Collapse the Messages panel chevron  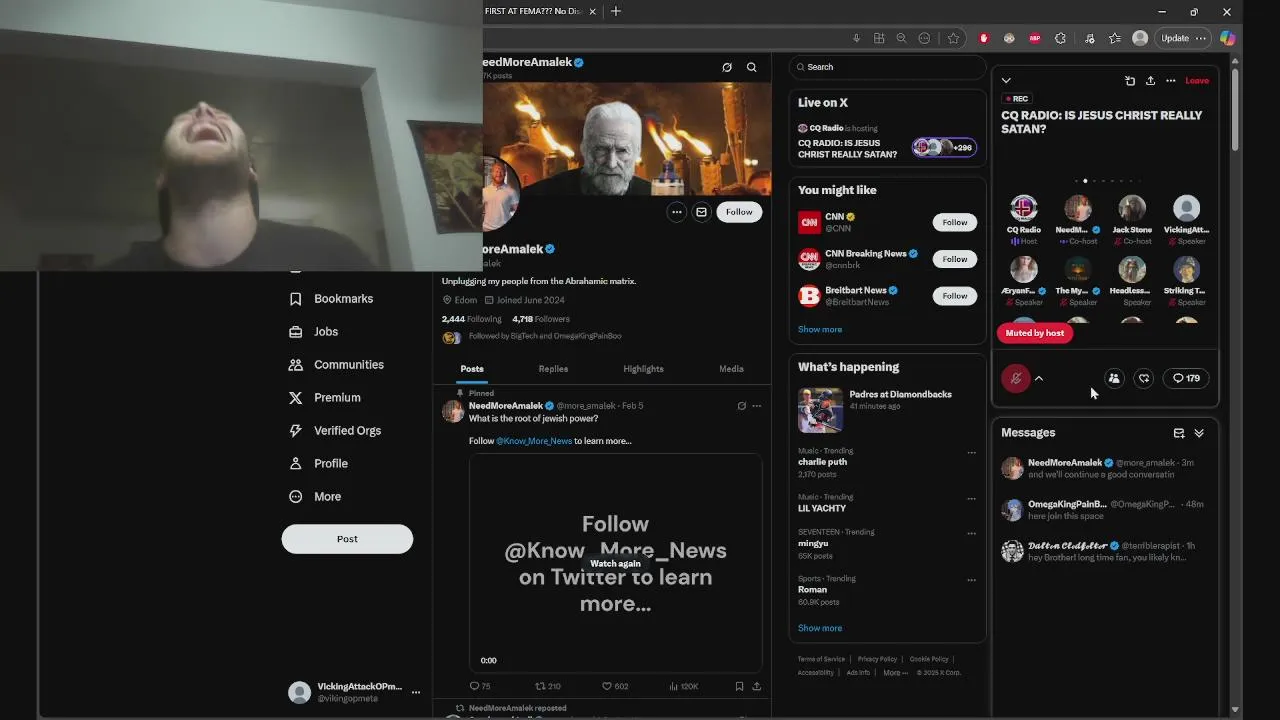[x=1199, y=433]
